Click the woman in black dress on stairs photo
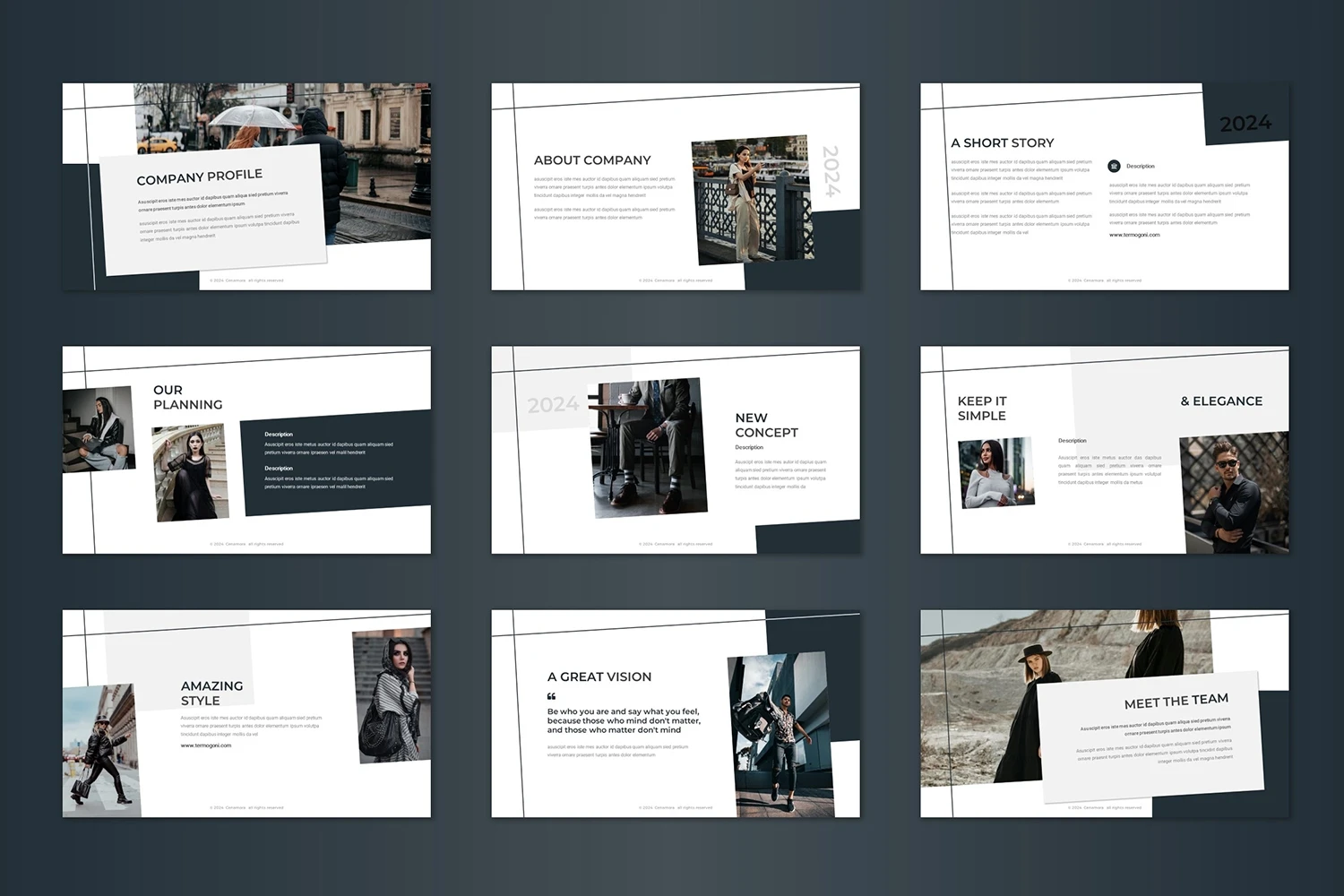Screen dimensions: 1344x896 191,473
